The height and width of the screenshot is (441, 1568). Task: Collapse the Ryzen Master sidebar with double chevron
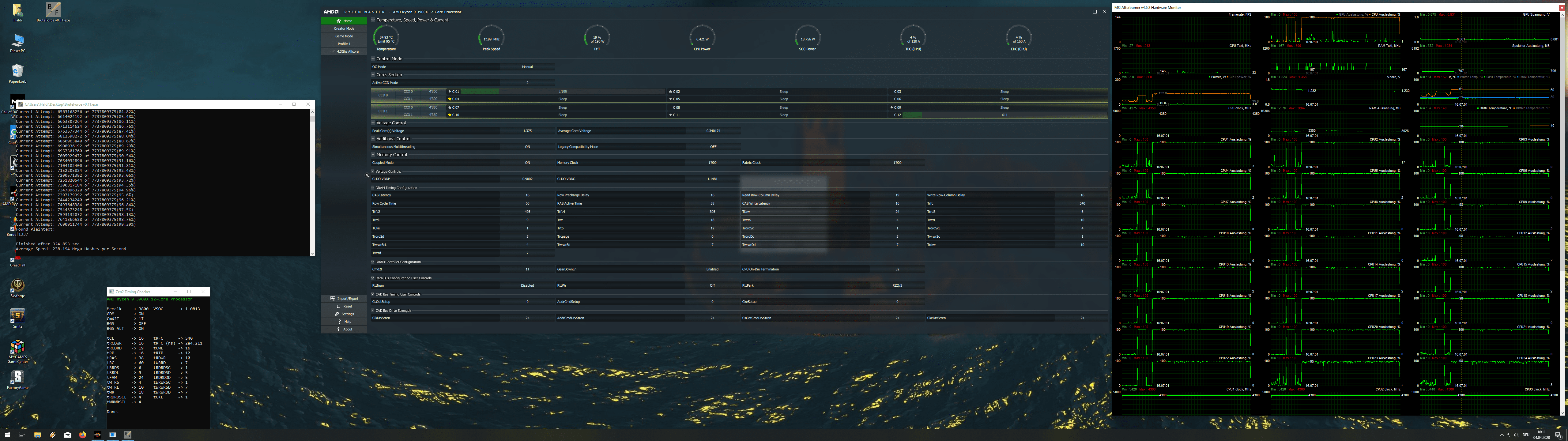point(367,175)
